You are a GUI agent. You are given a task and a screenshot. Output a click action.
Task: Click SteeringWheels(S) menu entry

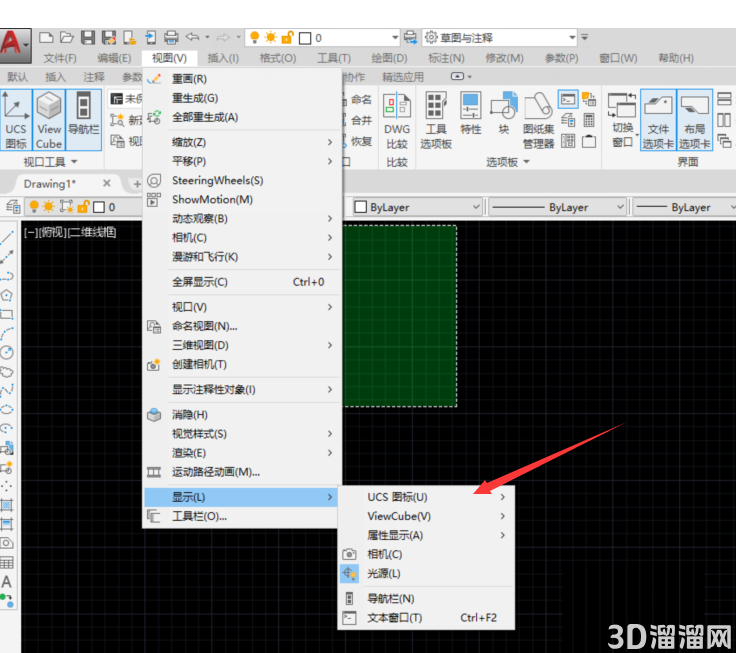point(242,180)
